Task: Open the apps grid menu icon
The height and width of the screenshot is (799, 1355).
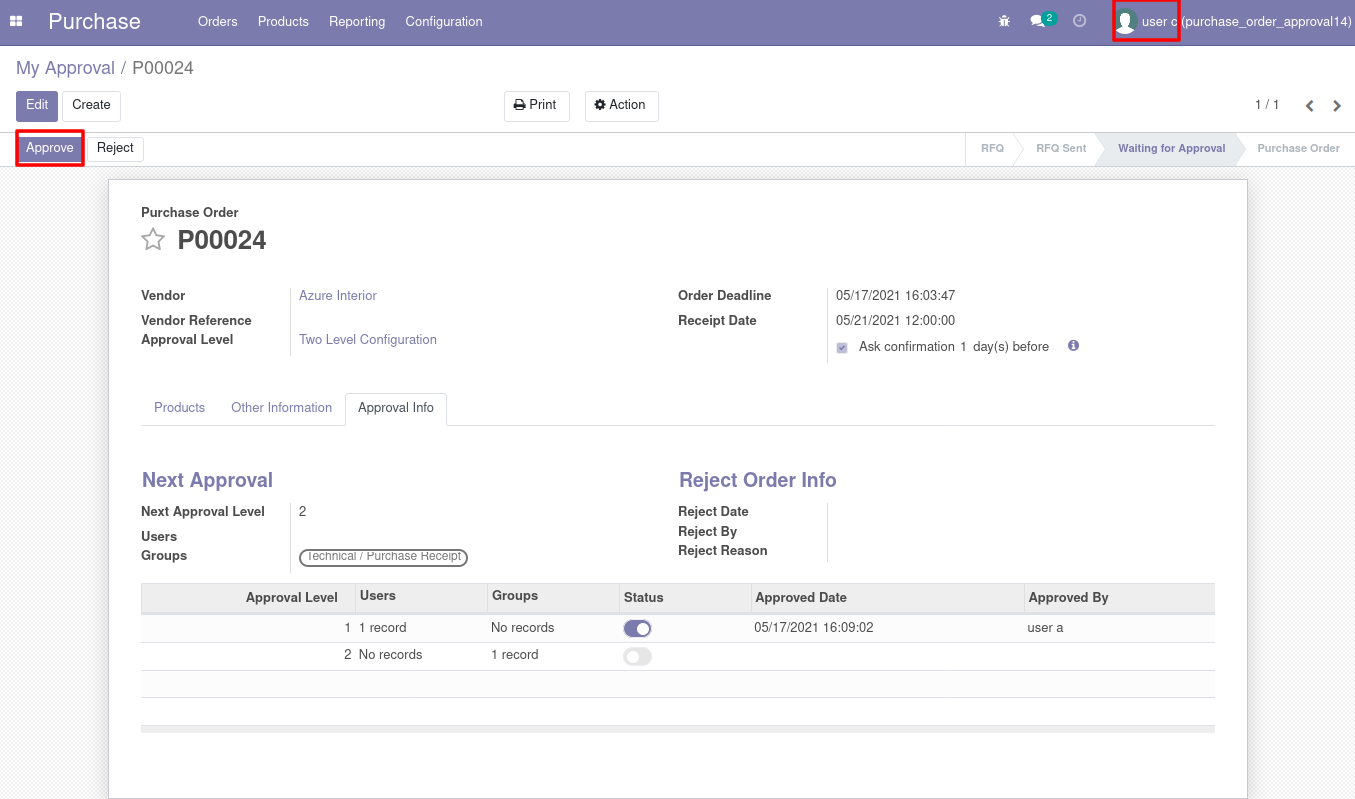Action: pos(16,21)
